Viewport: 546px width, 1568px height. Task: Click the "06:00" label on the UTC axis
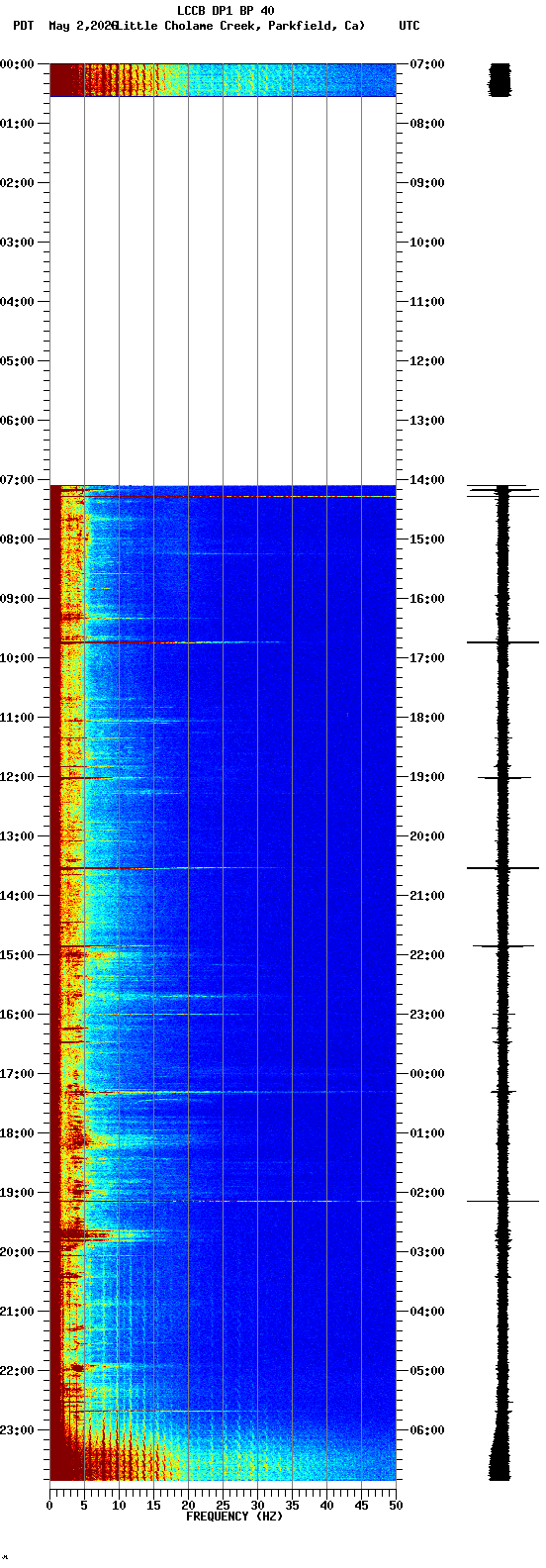click(426, 1430)
